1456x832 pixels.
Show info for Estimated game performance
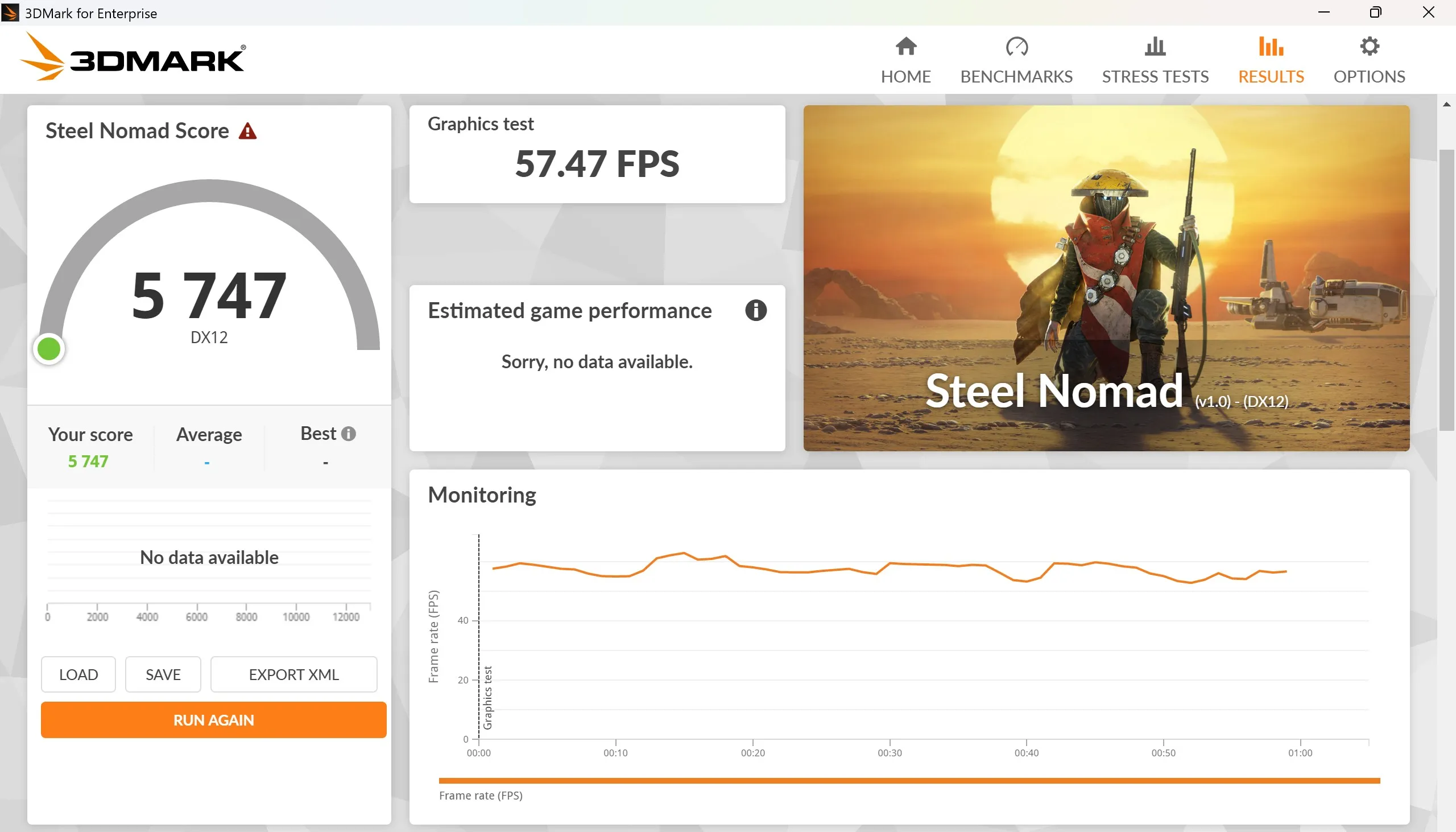755,310
